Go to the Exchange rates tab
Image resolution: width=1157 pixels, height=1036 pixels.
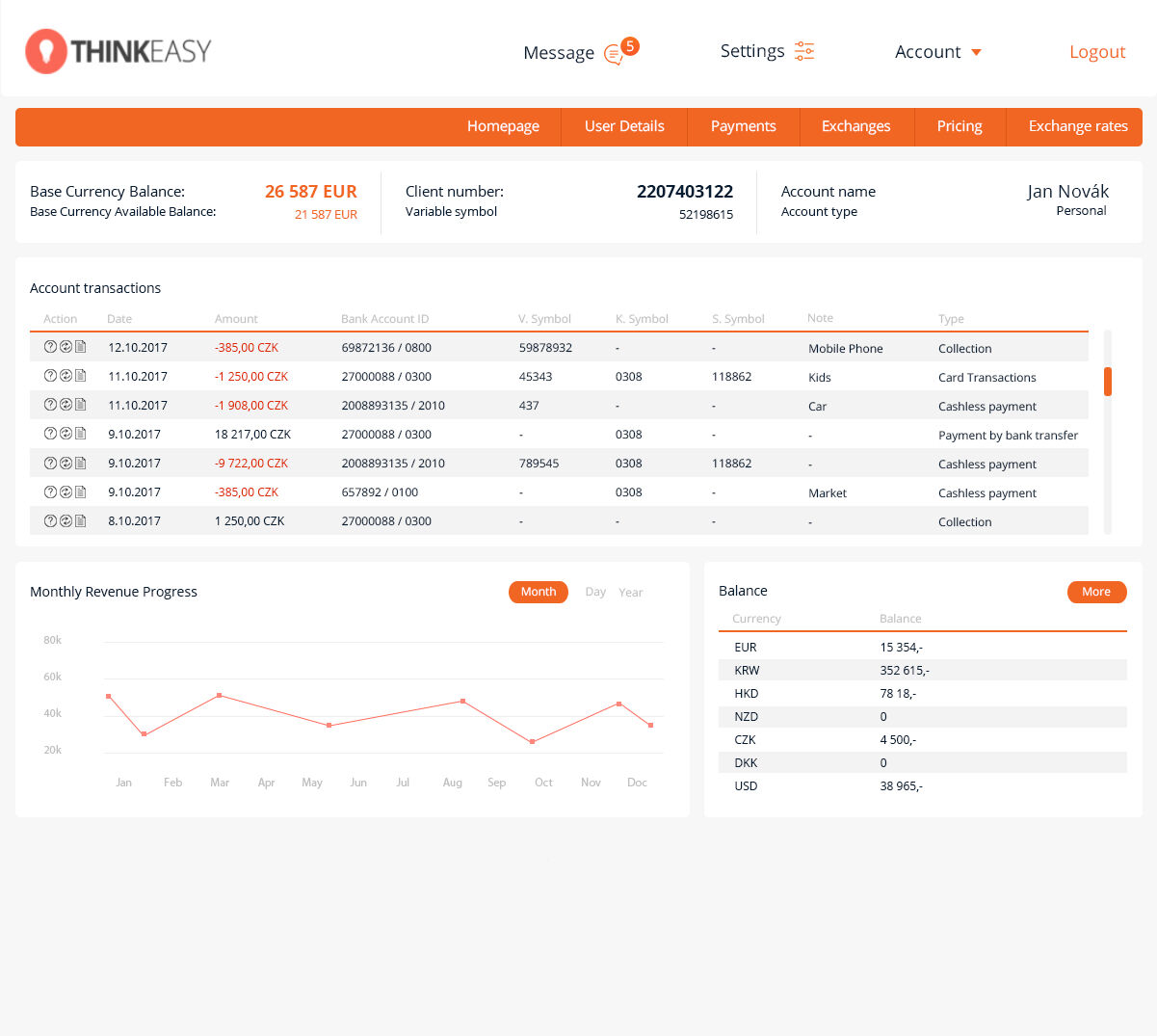(1077, 126)
